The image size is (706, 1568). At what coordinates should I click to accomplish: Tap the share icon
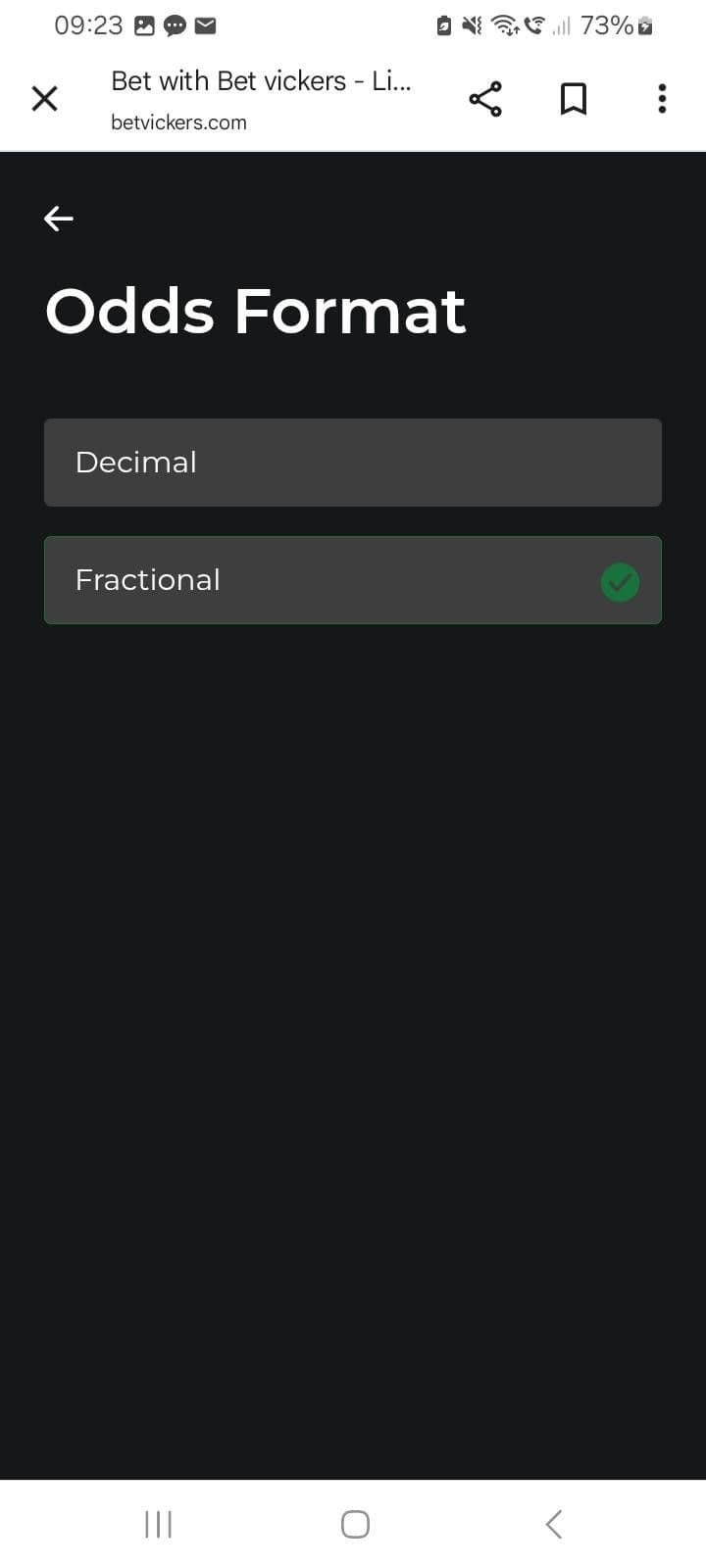coord(485,98)
